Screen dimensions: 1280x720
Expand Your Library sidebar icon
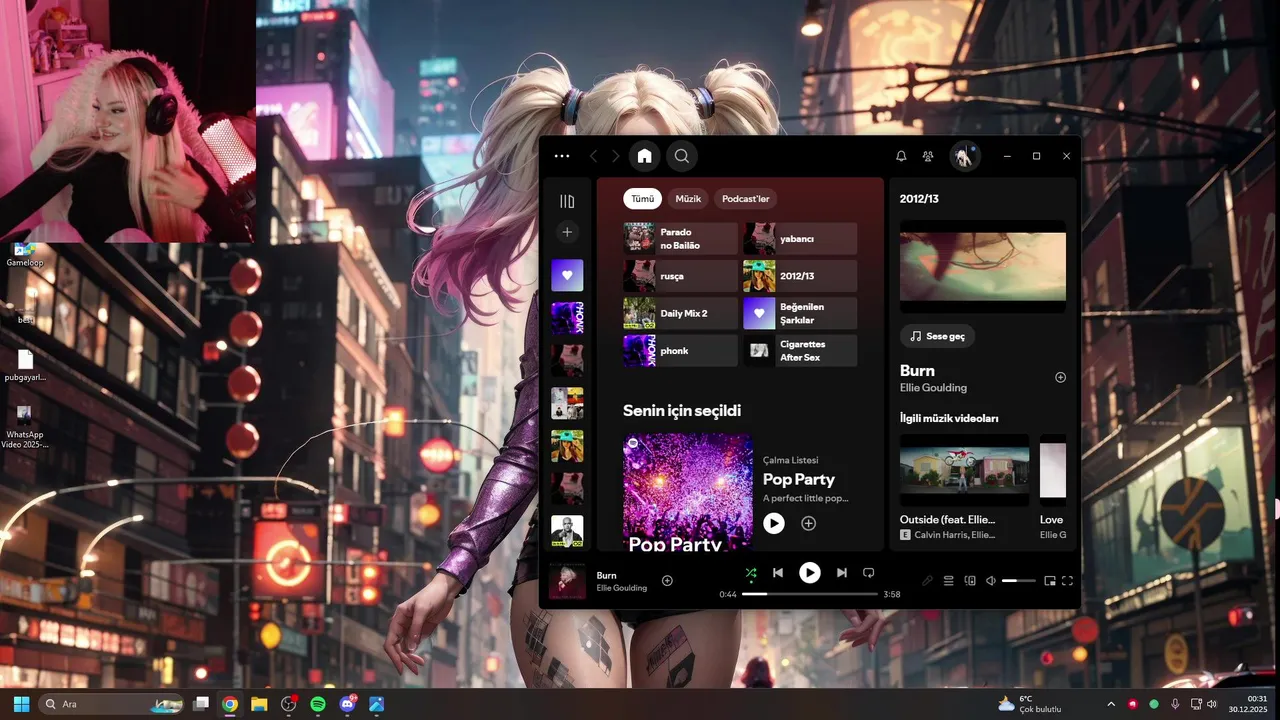pos(567,201)
